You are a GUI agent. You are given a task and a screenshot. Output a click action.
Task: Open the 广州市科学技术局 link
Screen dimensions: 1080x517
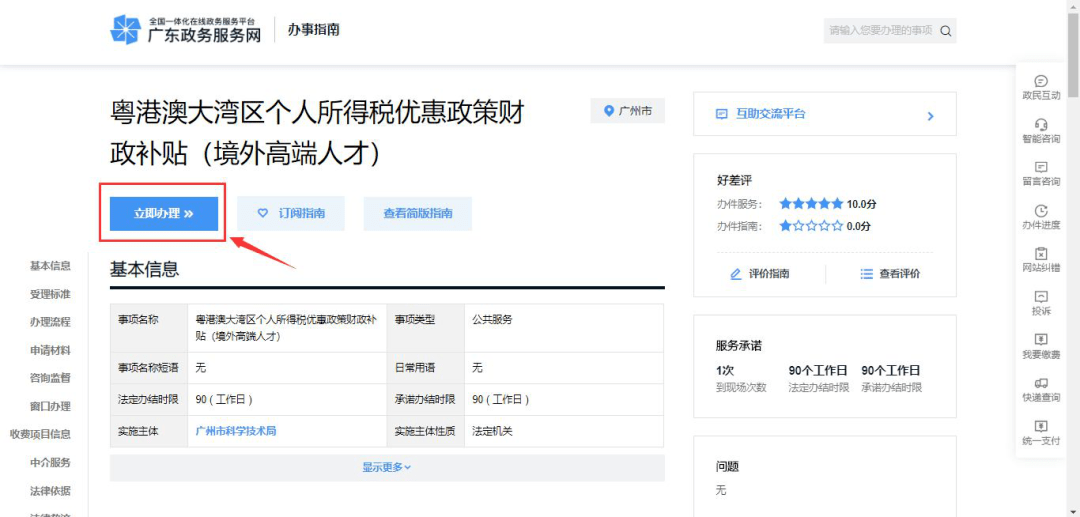click(x=235, y=431)
